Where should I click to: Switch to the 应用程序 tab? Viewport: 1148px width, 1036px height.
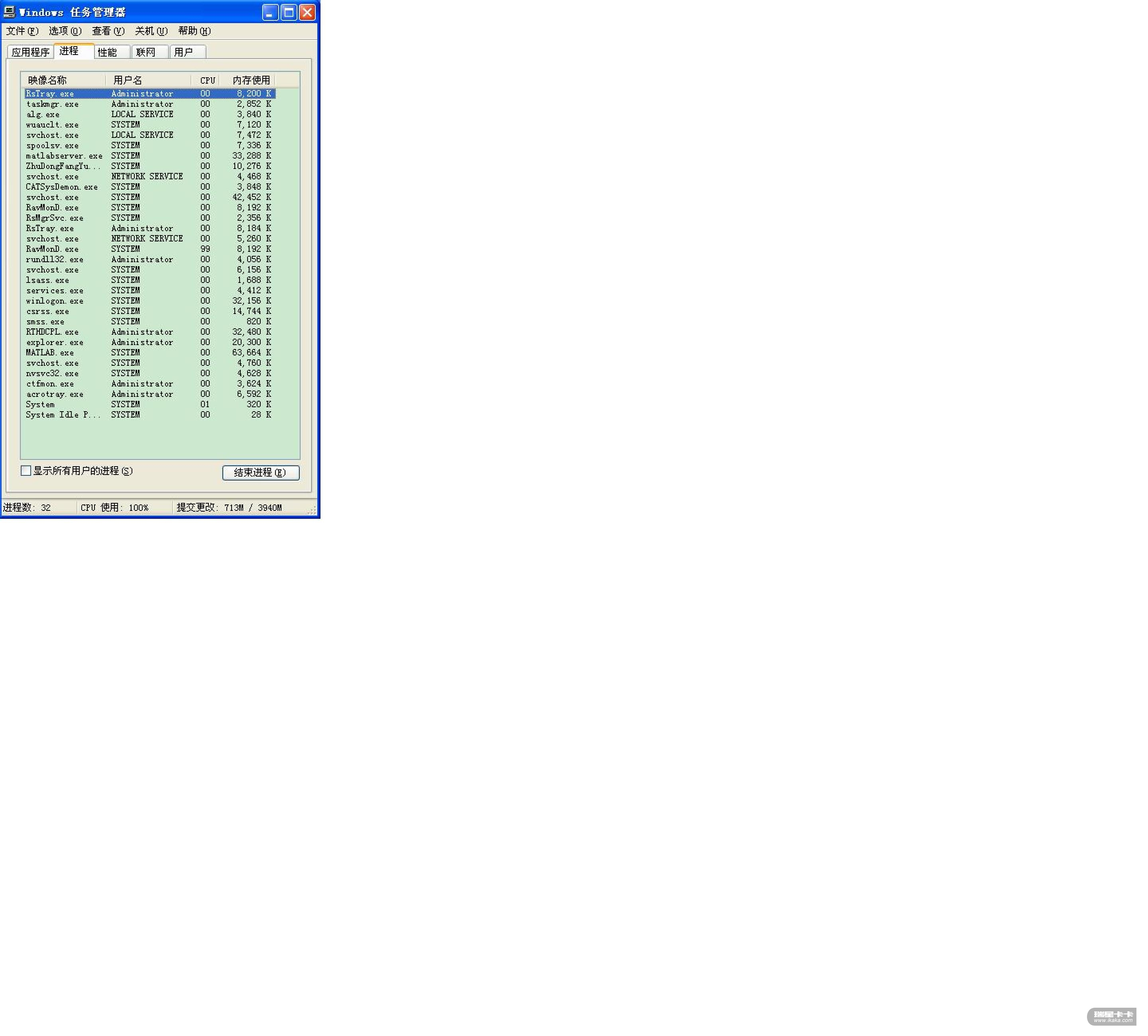31,52
